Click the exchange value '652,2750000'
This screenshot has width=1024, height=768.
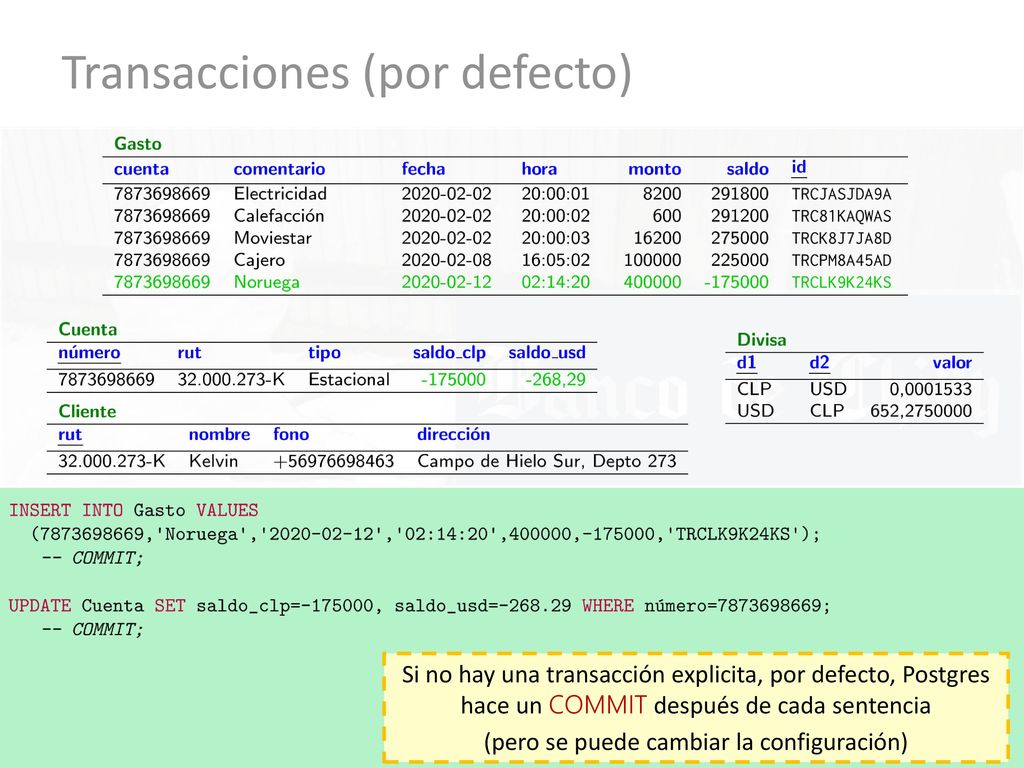[x=921, y=411]
